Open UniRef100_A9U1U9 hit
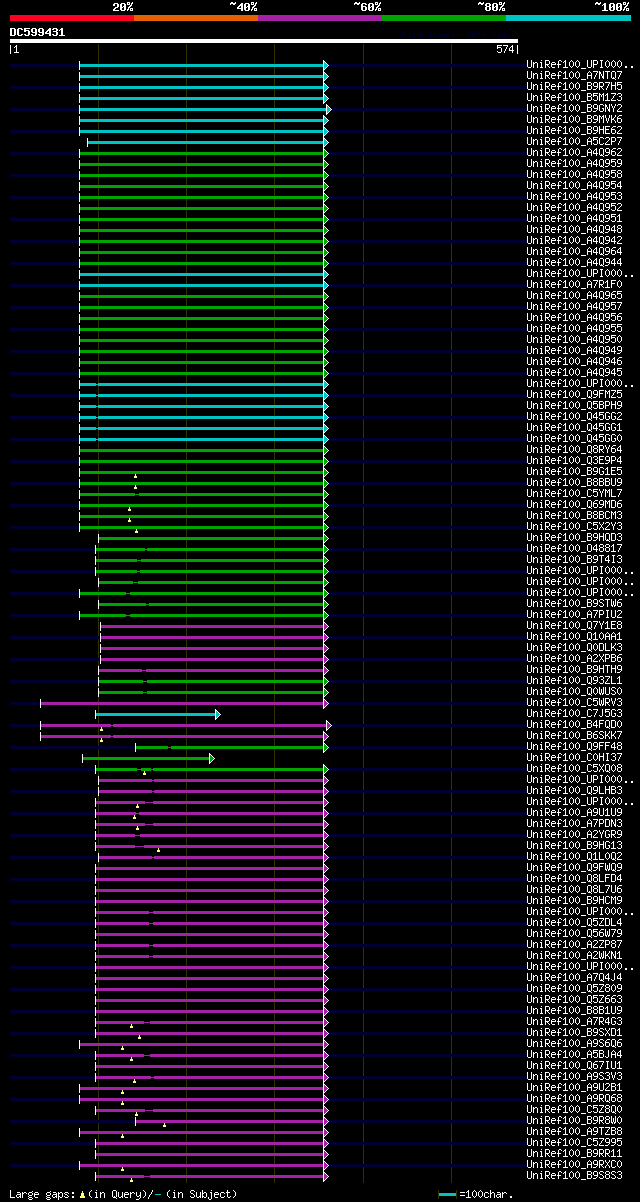Screen dimensions: 640x1202 pyautogui.click(x=574, y=812)
